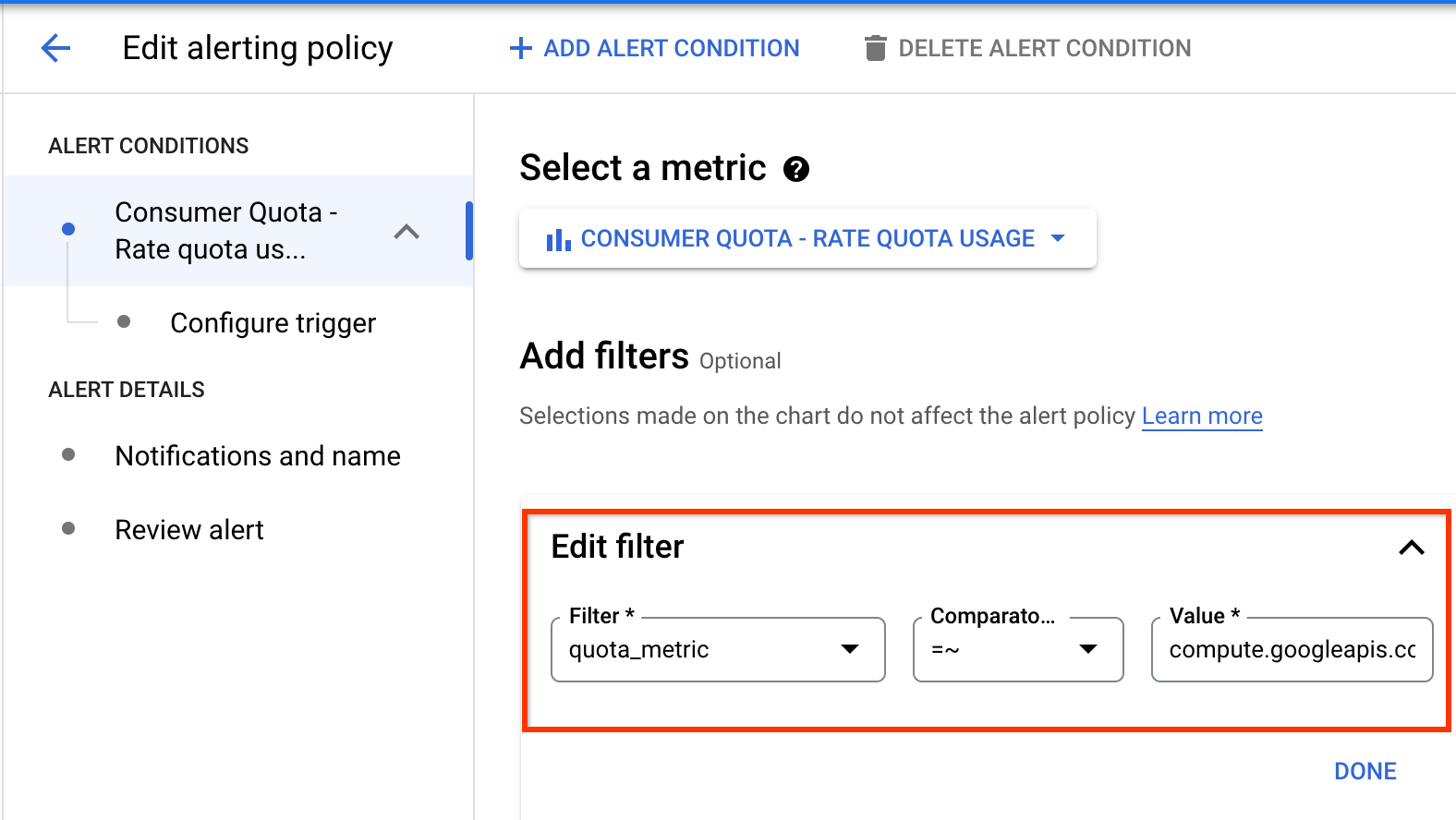Viewport: 1456px width, 820px height.
Task: Click the blue sidebar scrollbar indicator
Action: [x=469, y=231]
